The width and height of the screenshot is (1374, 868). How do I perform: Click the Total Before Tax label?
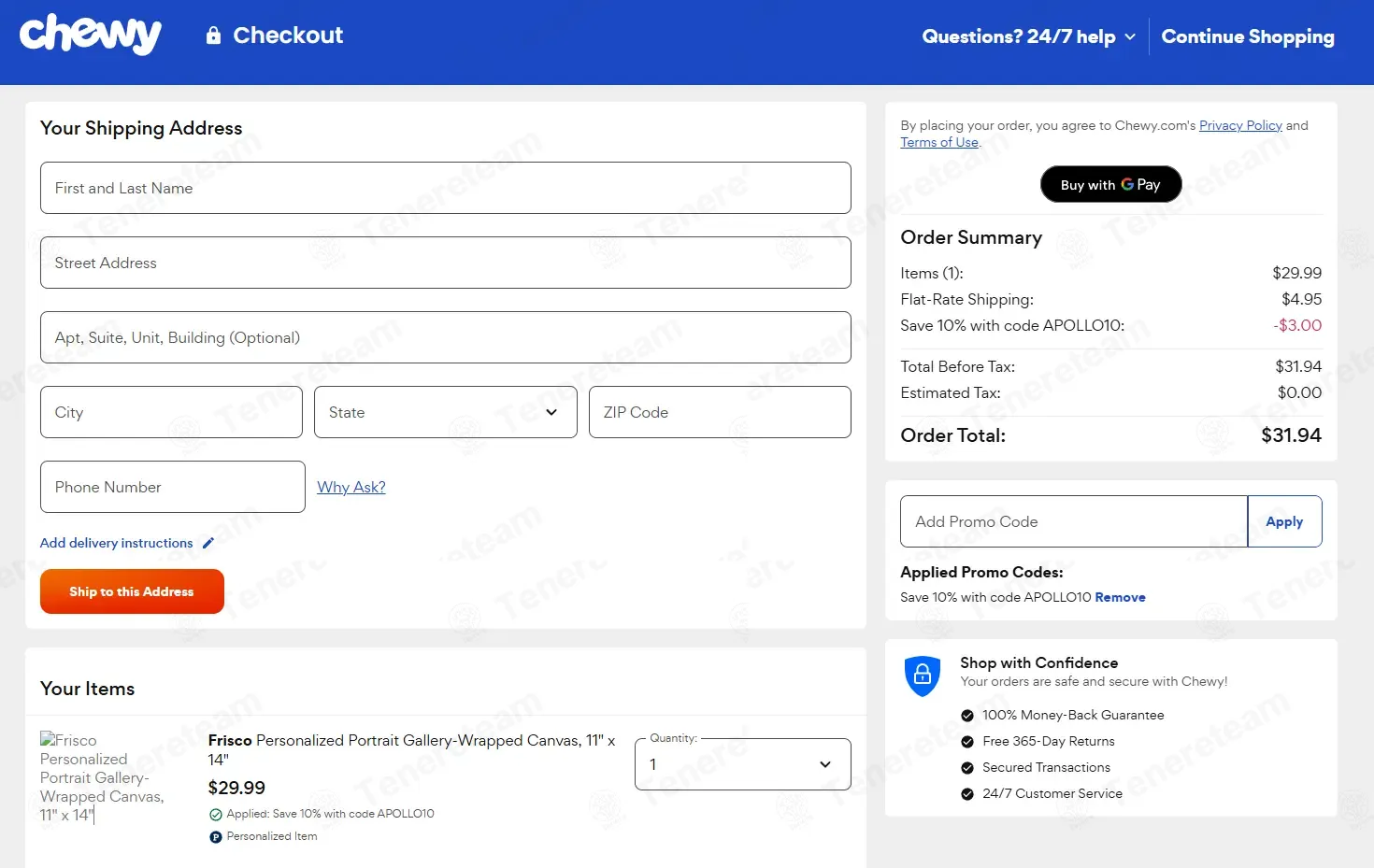957,366
